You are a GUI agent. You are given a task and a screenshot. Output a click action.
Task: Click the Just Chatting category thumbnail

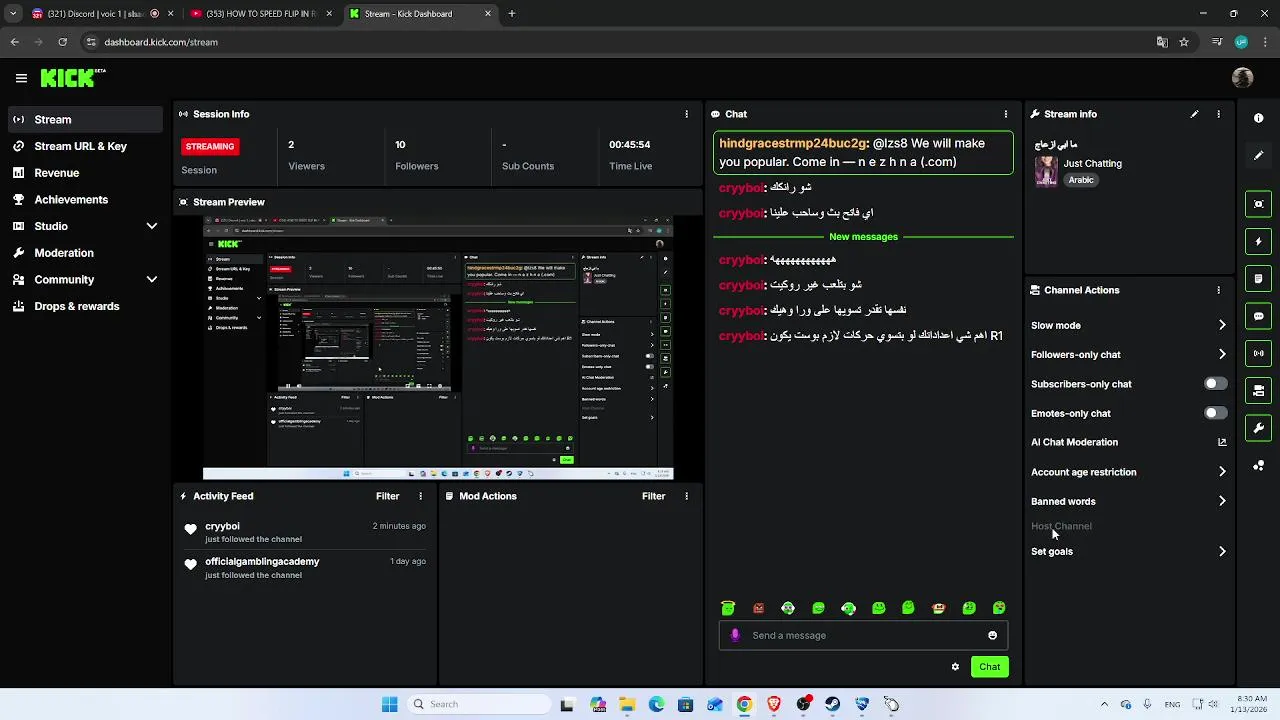1046,171
